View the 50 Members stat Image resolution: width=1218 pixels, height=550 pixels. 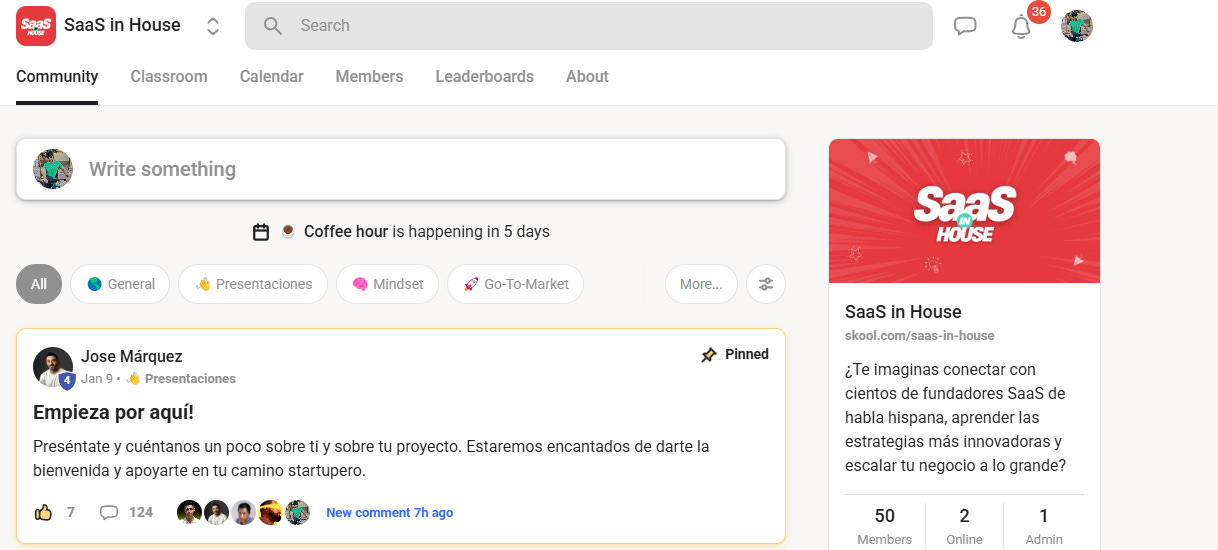(885, 527)
